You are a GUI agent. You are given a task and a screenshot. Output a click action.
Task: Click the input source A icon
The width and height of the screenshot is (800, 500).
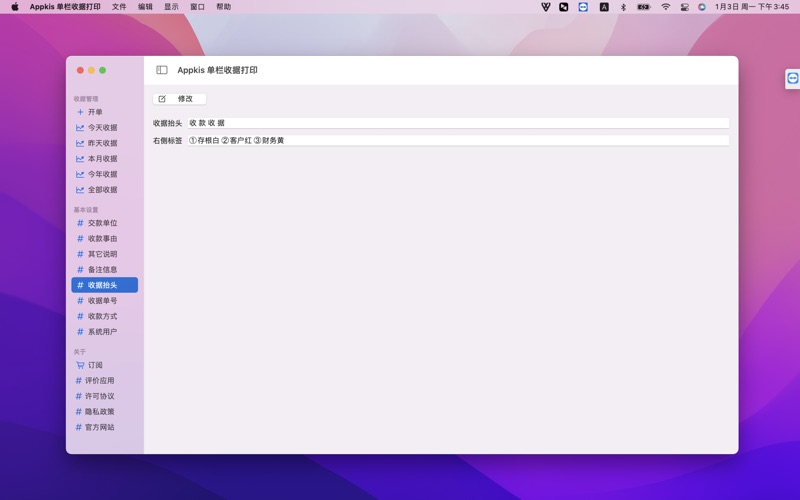pos(604,7)
